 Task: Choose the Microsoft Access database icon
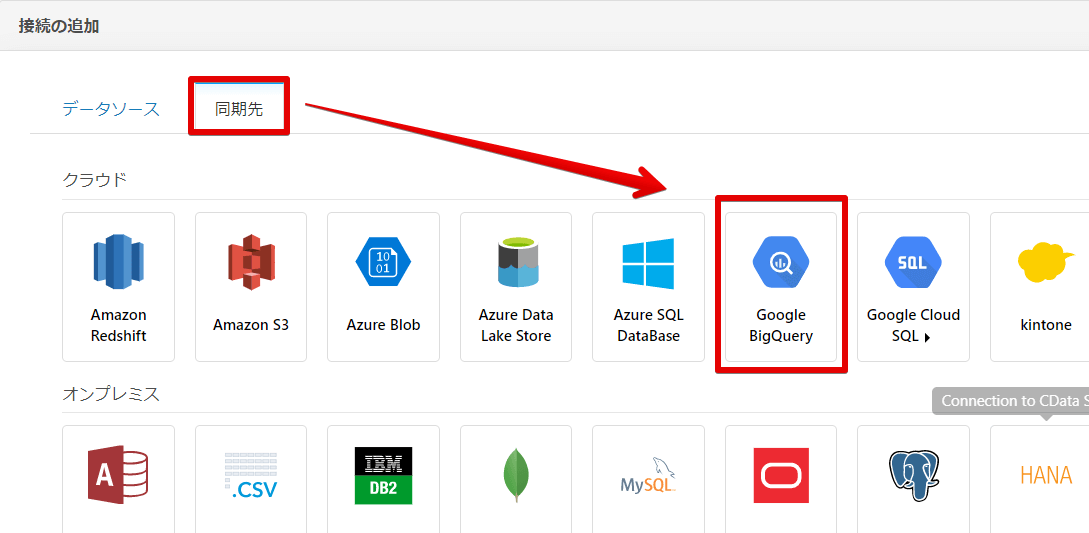coord(117,474)
